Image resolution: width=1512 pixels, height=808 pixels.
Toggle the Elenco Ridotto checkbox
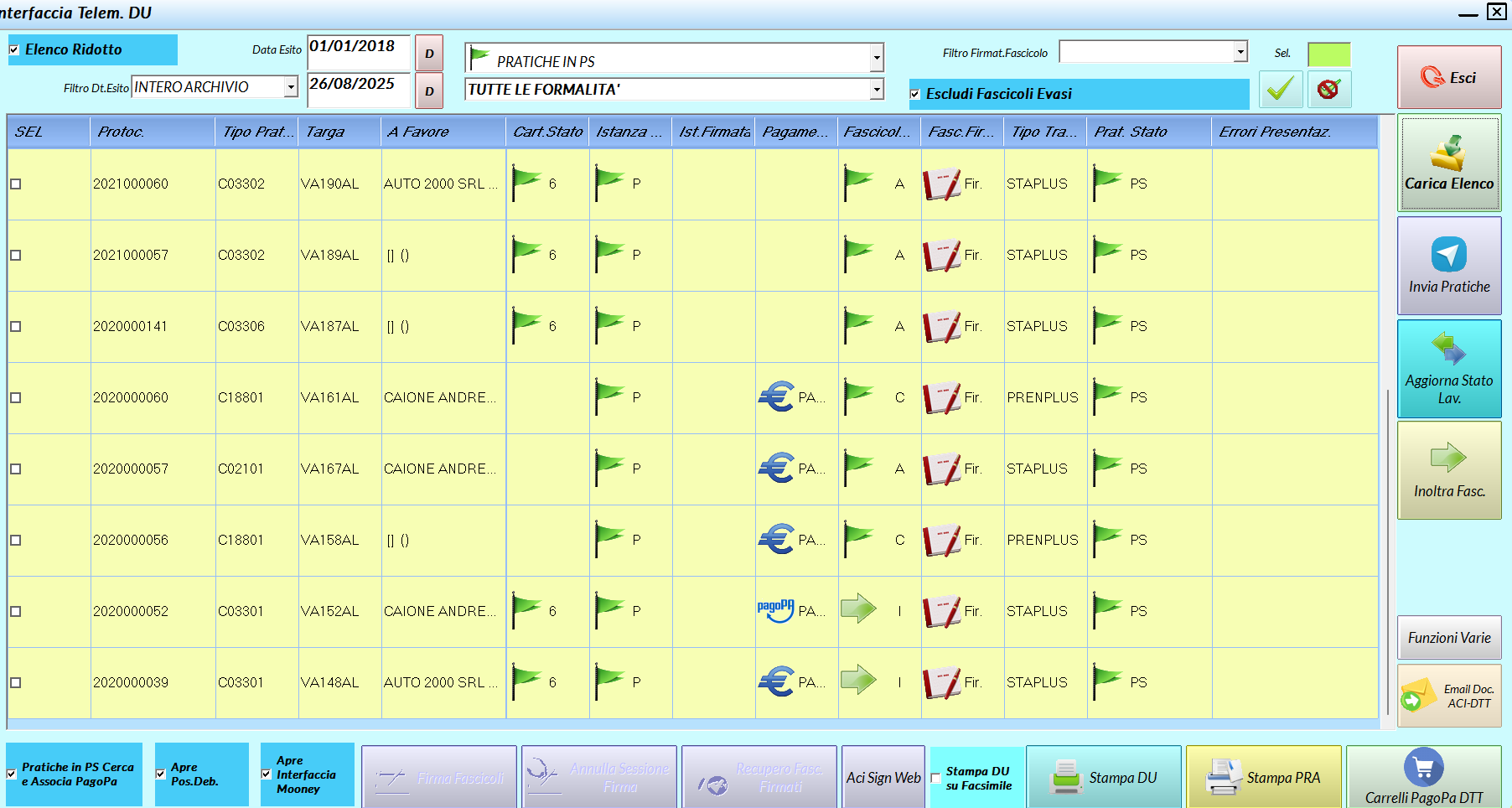(14, 49)
